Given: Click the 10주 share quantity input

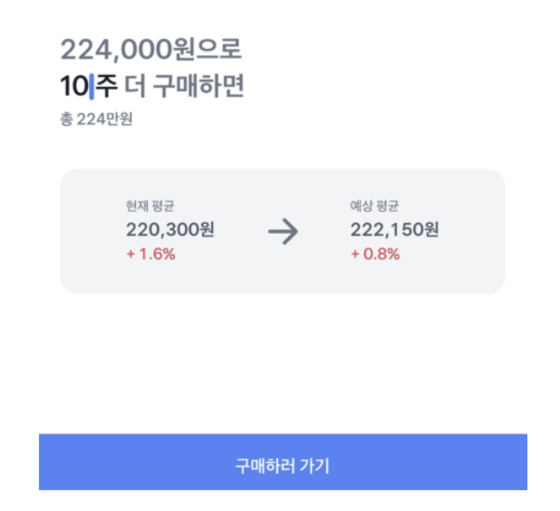Looking at the screenshot, I should [x=89, y=86].
